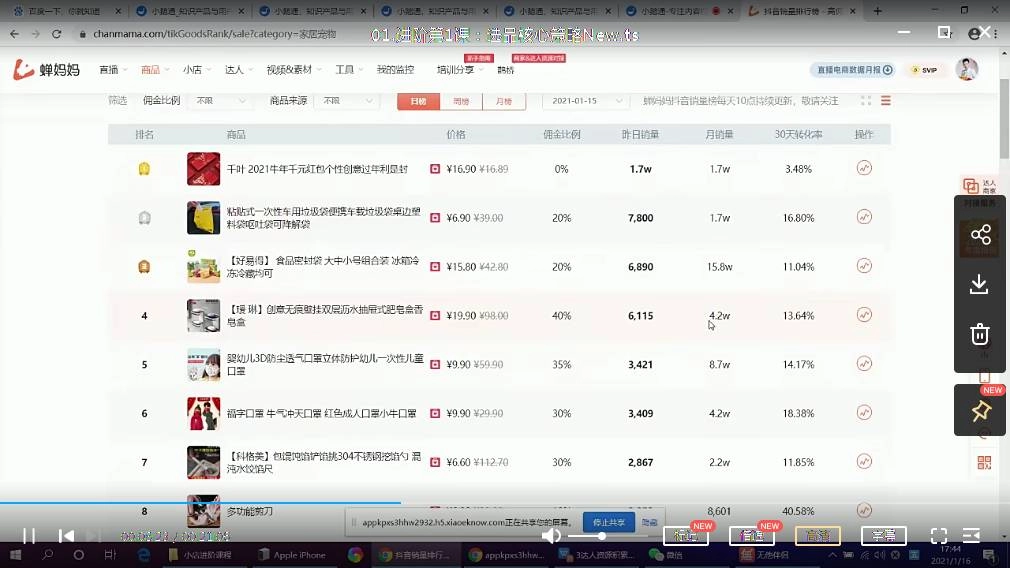
Task: Expand the 工具 navigation menu
Action: (x=349, y=70)
